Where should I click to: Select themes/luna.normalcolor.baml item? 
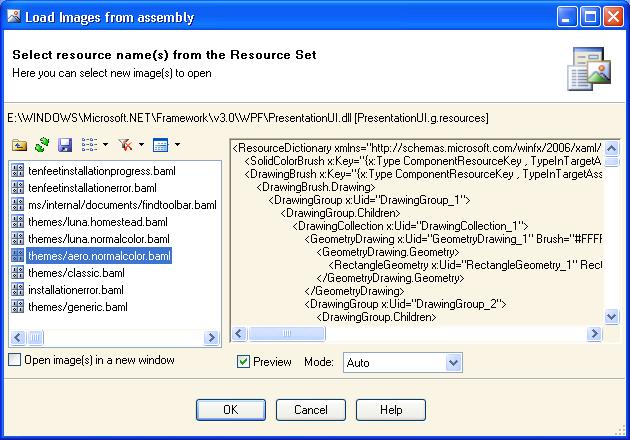coord(99,239)
